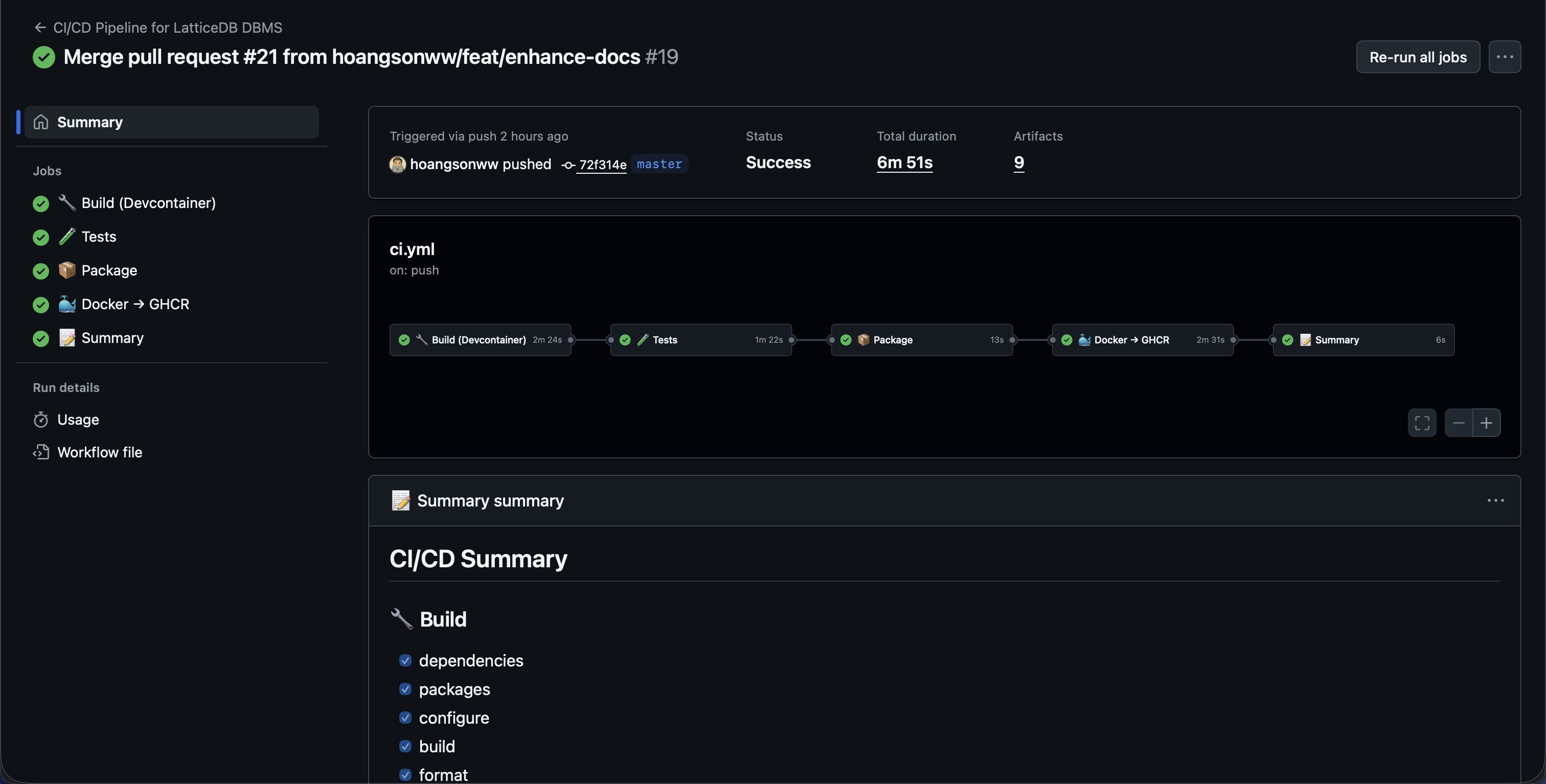The width and height of the screenshot is (1546, 784).
Task: Click the Re-run all jobs button
Action: (x=1418, y=57)
